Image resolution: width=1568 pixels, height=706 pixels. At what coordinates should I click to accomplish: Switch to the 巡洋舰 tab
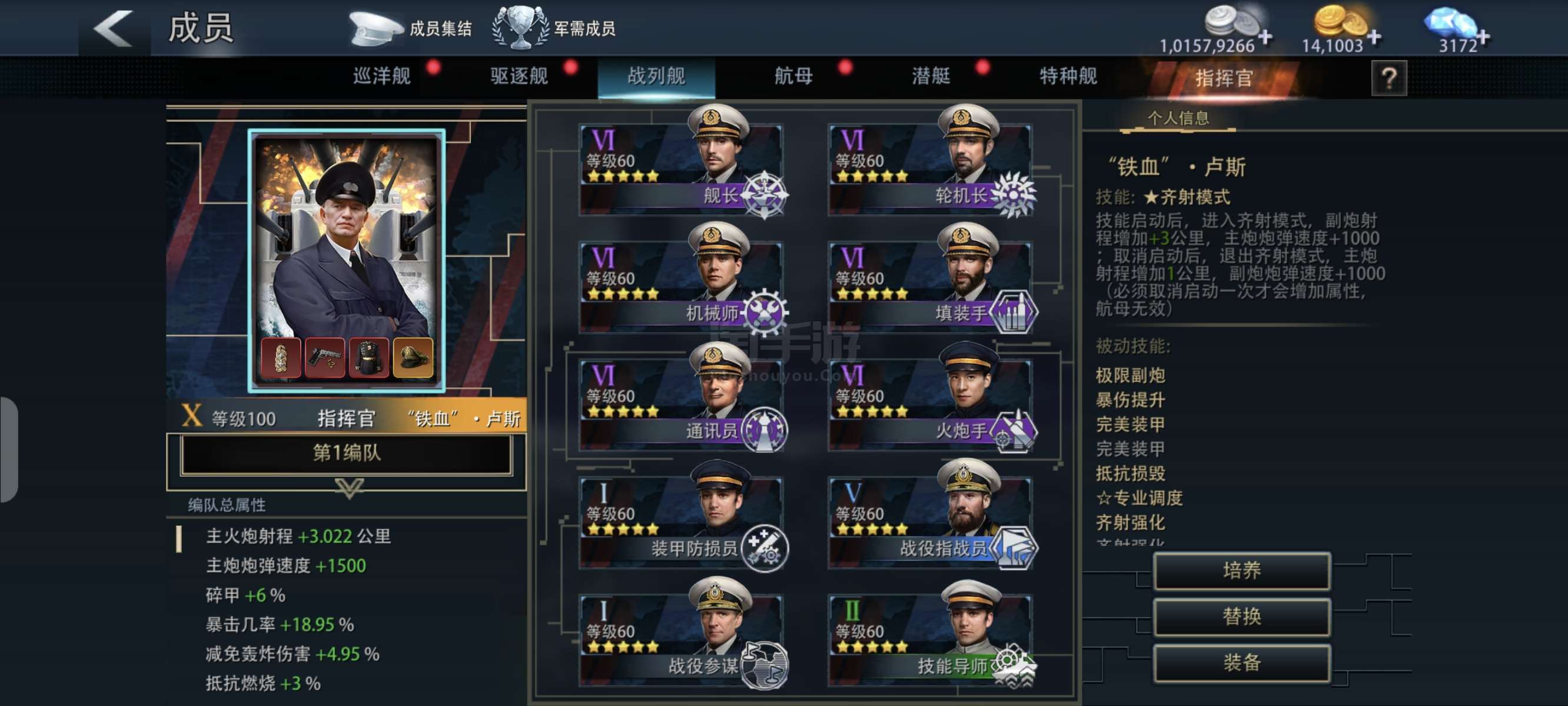pyautogui.click(x=381, y=76)
